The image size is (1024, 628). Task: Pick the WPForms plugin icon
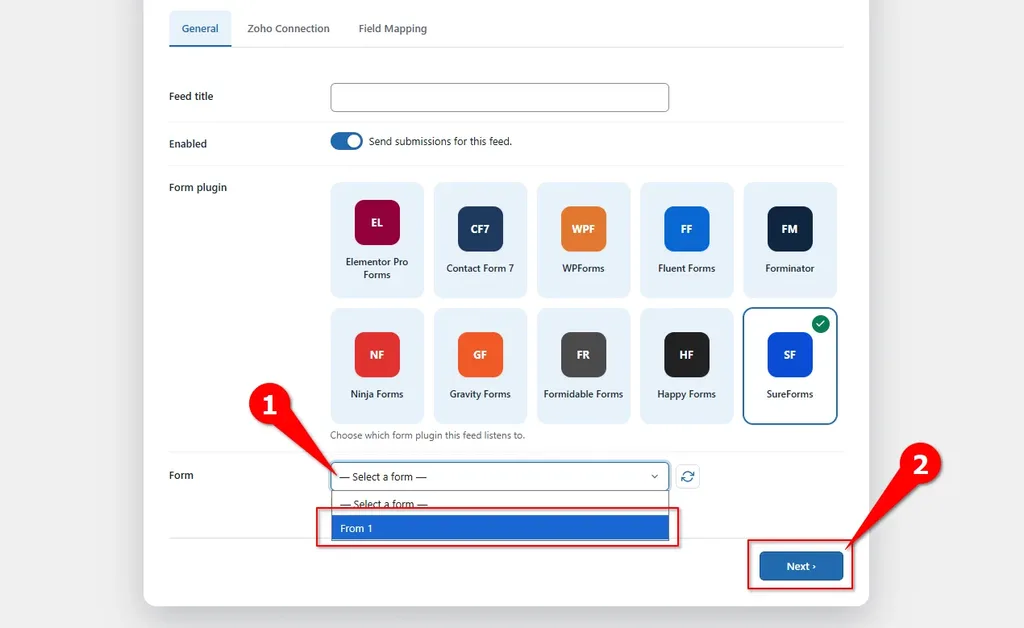(x=583, y=229)
